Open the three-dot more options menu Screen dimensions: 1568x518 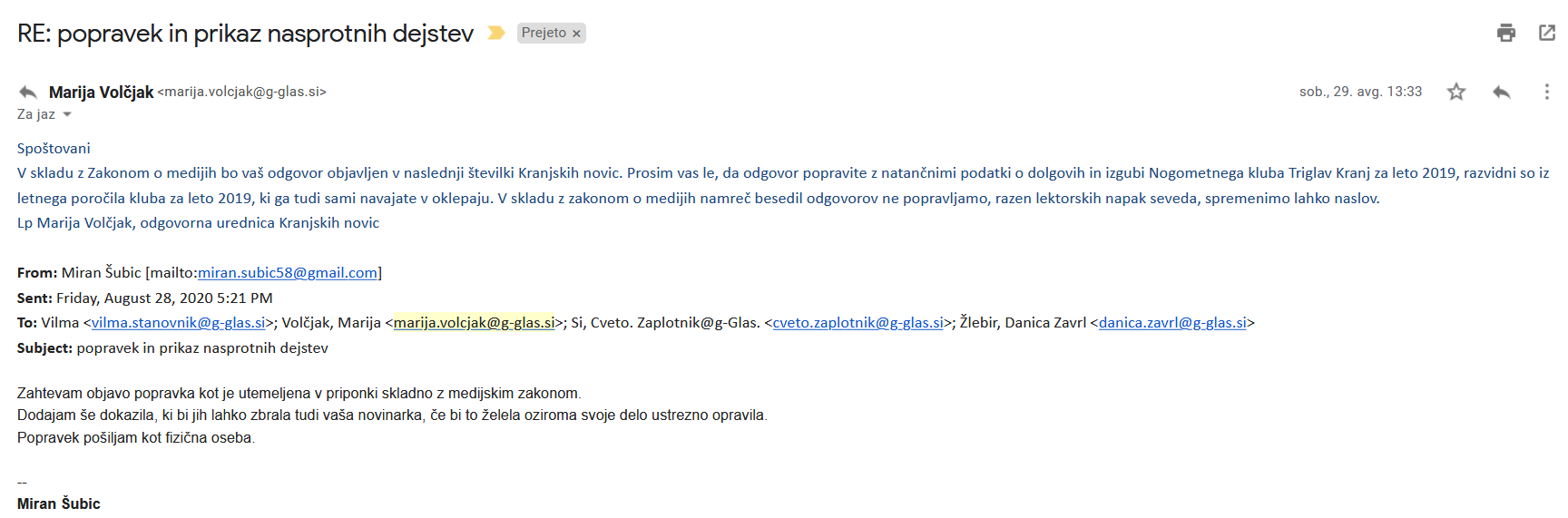point(1546,92)
